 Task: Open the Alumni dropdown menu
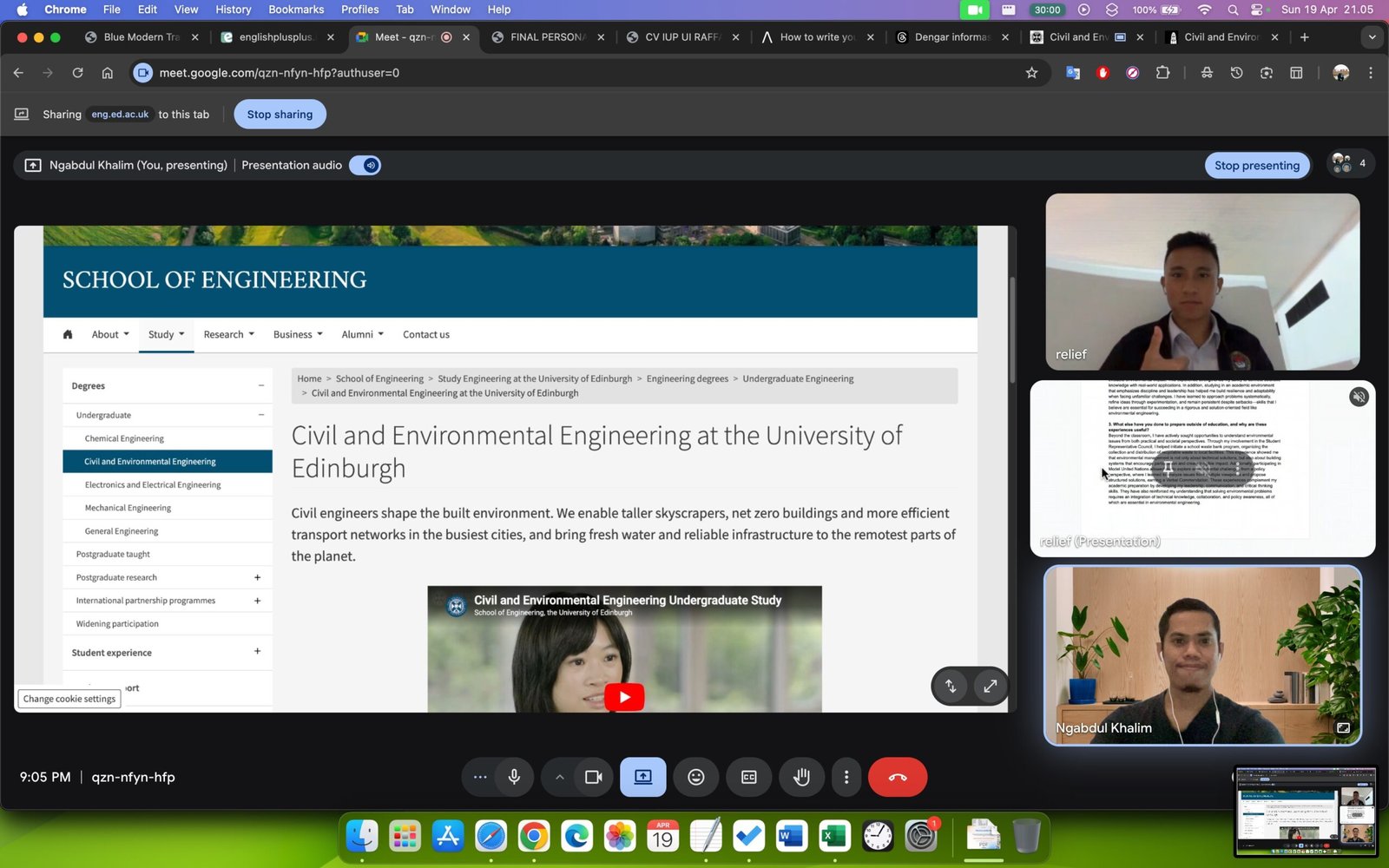pos(363,334)
